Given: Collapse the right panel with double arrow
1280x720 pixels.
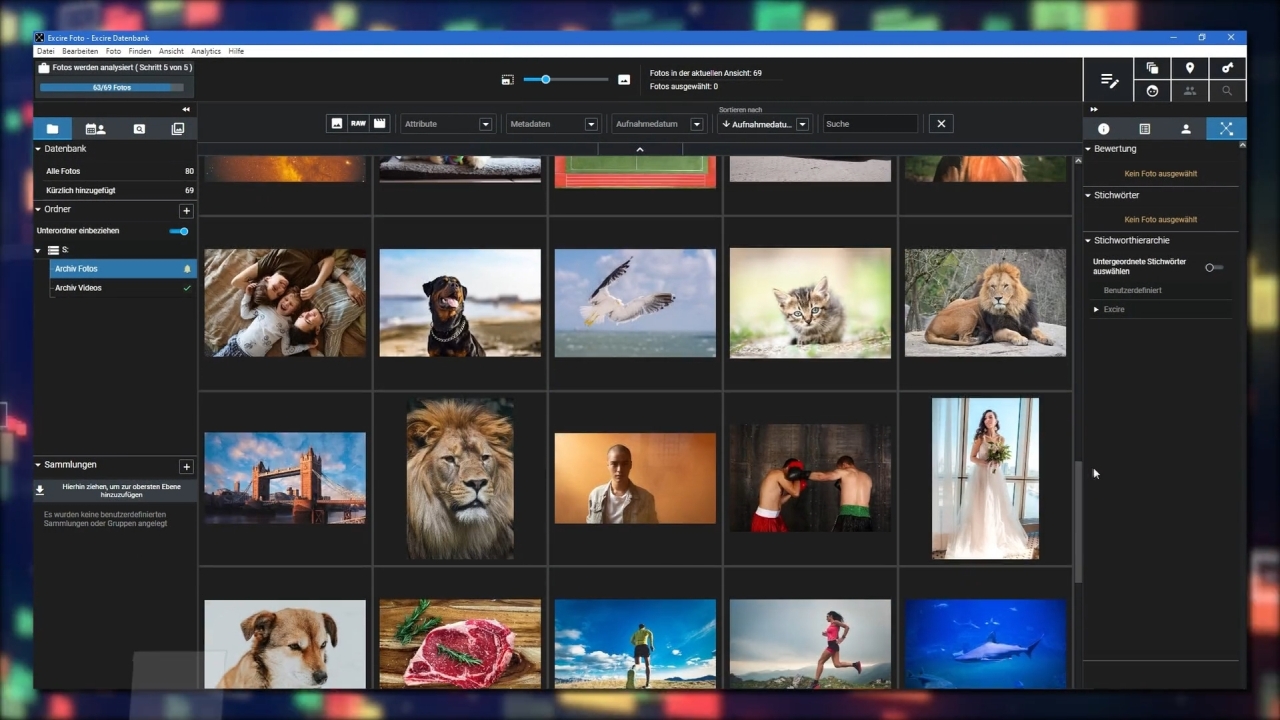Looking at the screenshot, I should (x=1094, y=109).
